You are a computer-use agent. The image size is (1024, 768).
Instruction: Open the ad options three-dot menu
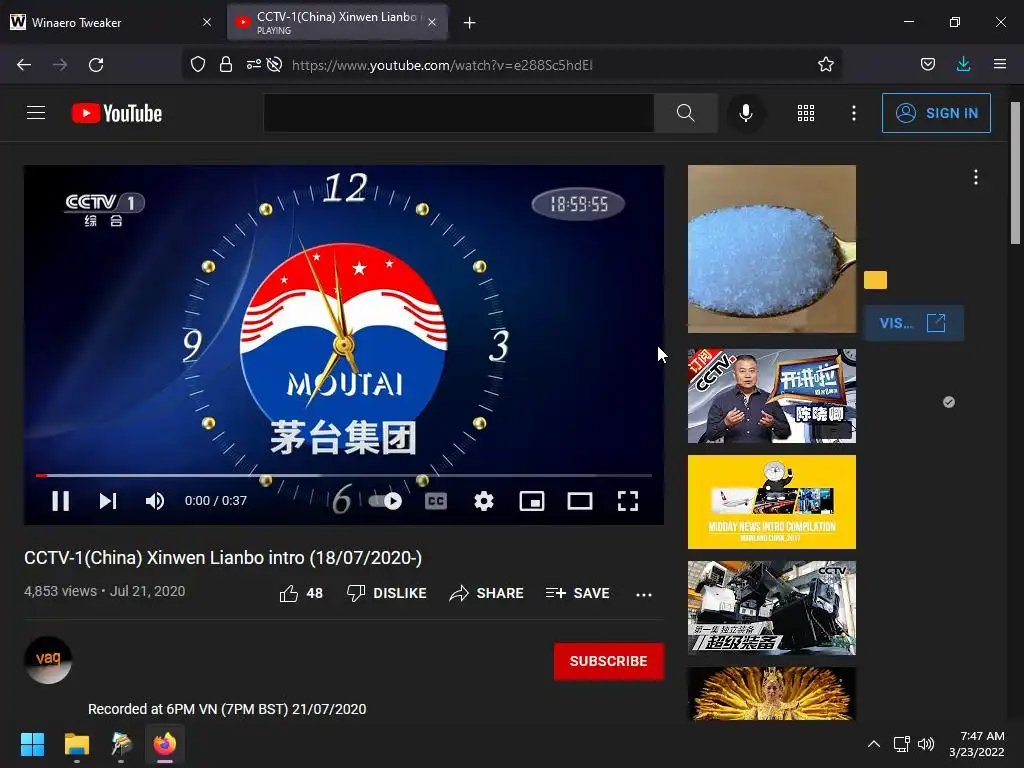tap(976, 178)
